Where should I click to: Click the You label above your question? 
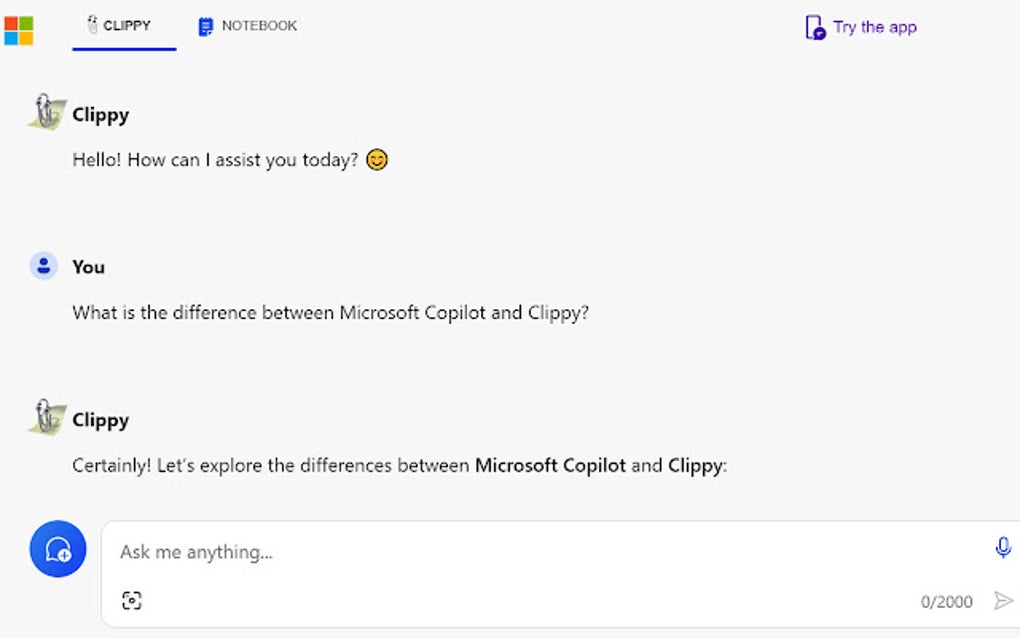[89, 266]
